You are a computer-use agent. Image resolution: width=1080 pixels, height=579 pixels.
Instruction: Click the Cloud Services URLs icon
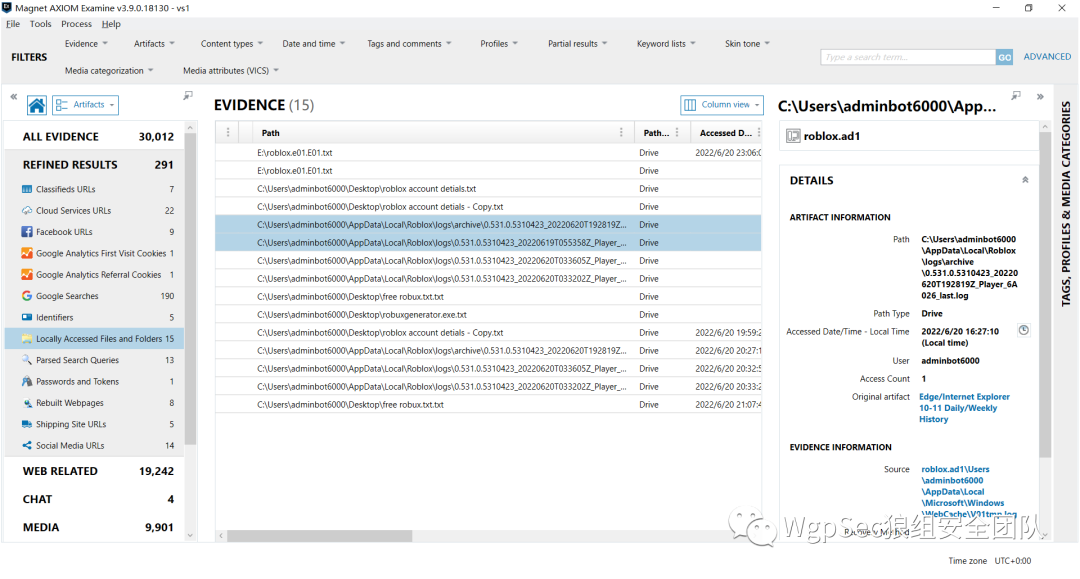pyautogui.click(x=27, y=211)
